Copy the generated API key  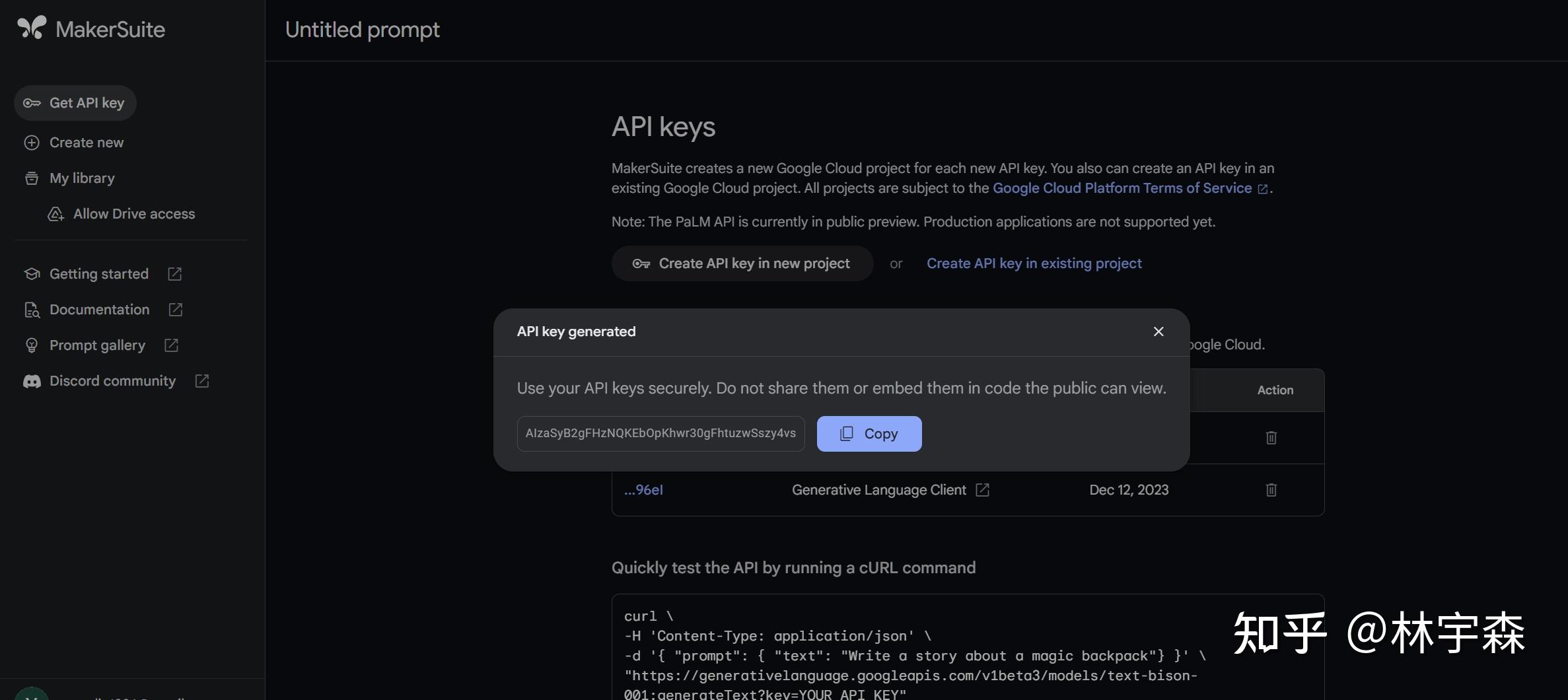coord(869,434)
